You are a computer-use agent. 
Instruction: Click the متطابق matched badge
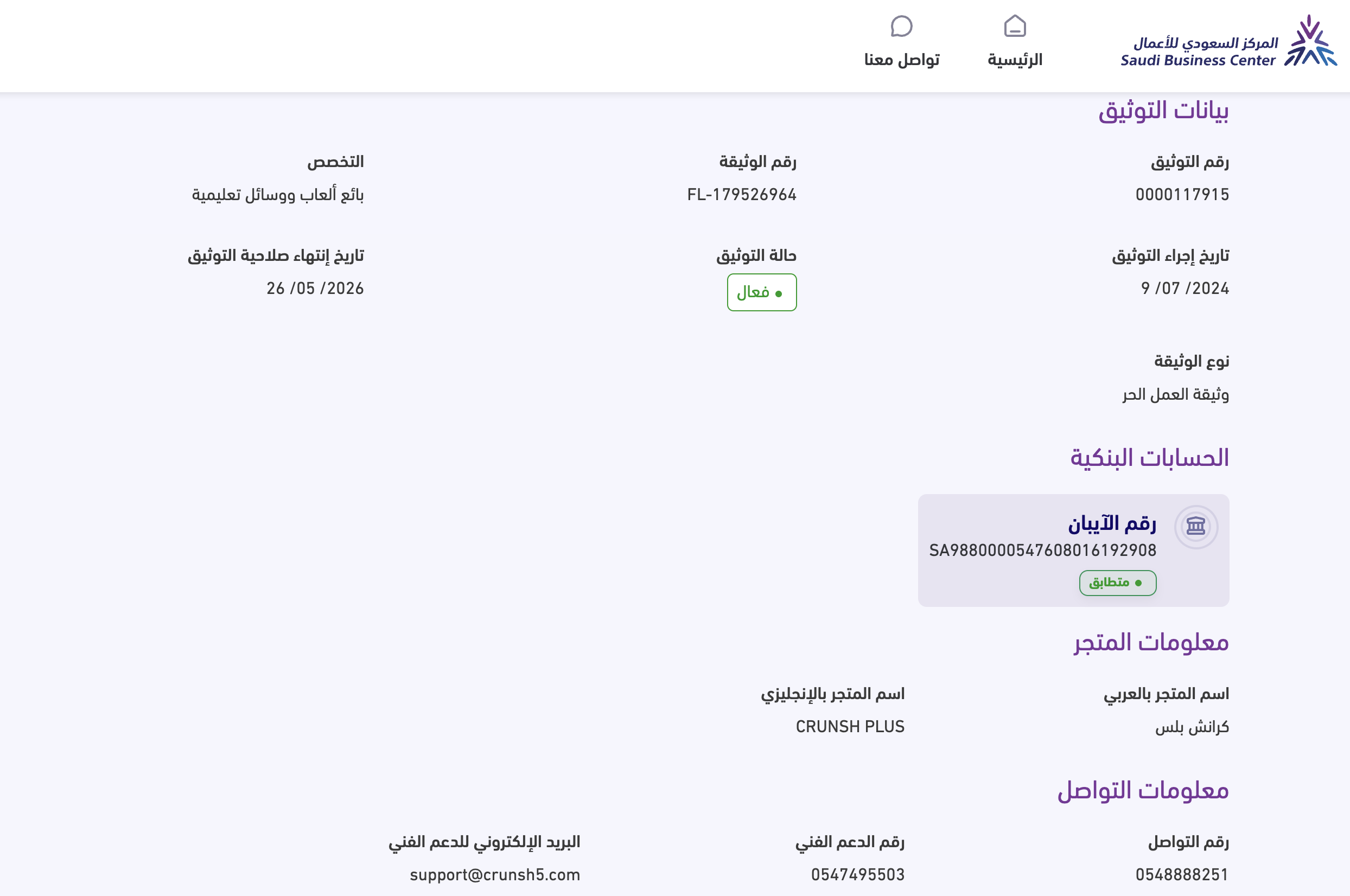pyautogui.click(x=1117, y=583)
